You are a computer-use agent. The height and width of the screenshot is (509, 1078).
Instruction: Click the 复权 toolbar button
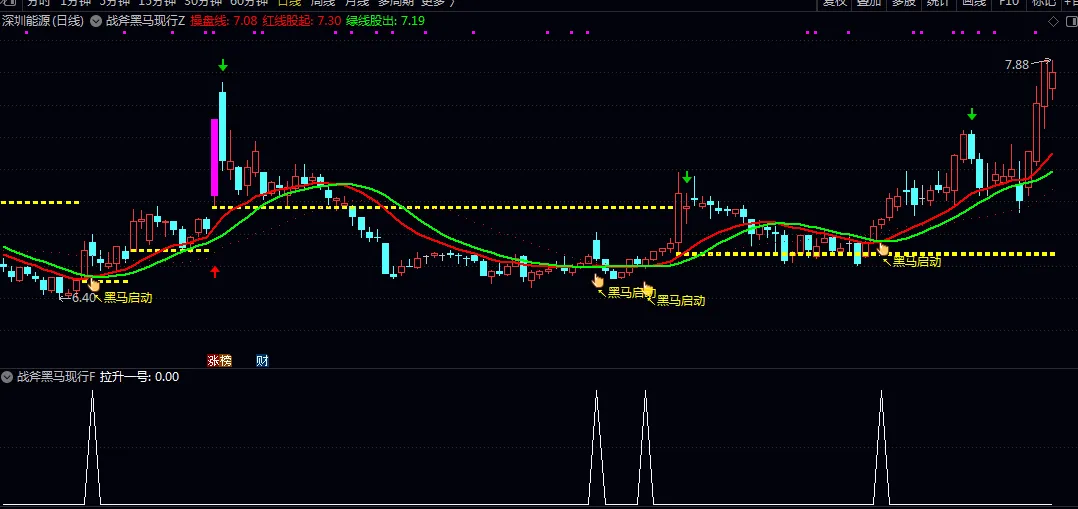coord(835,3)
